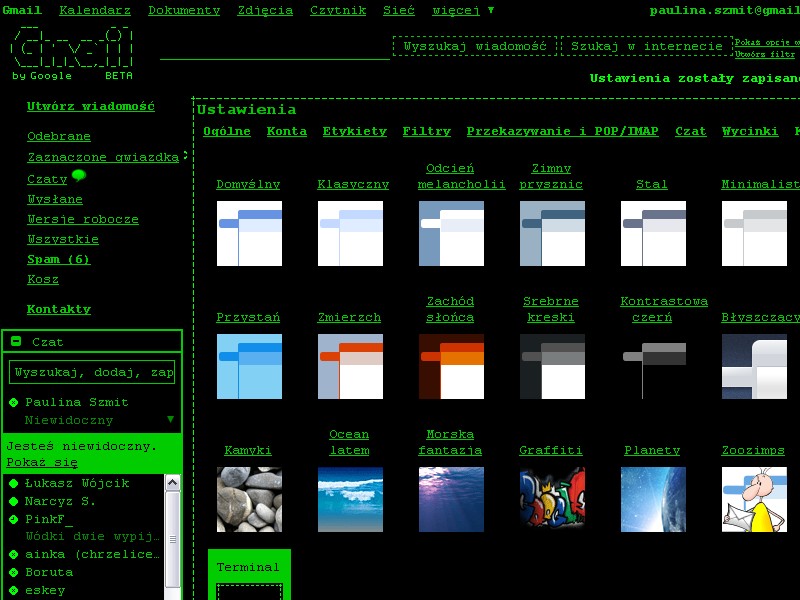Collapse the Czat panel with minus icon
Viewport: 800px width, 600px height.
tap(16, 341)
